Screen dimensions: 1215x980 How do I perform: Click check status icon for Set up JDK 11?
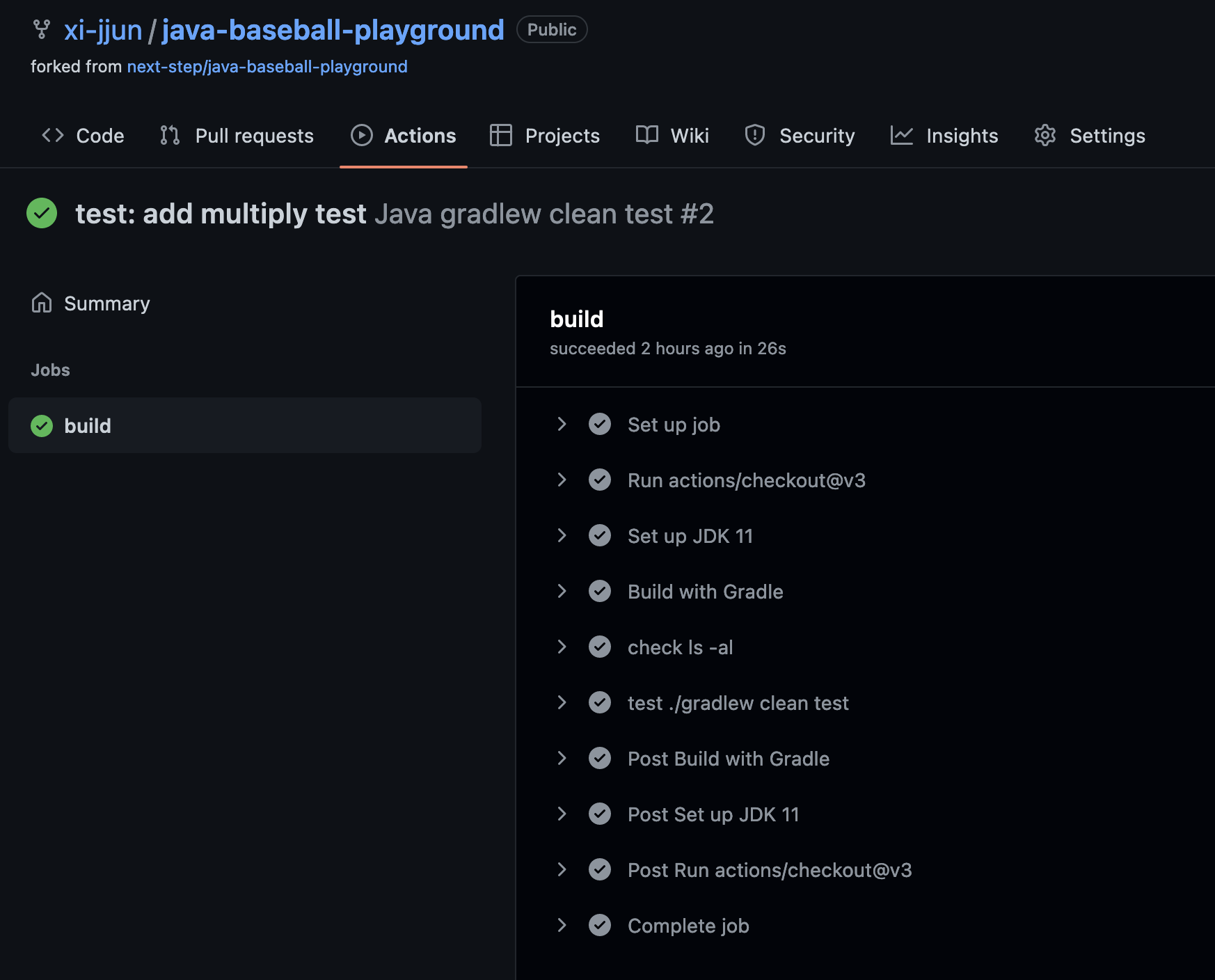tap(600, 535)
